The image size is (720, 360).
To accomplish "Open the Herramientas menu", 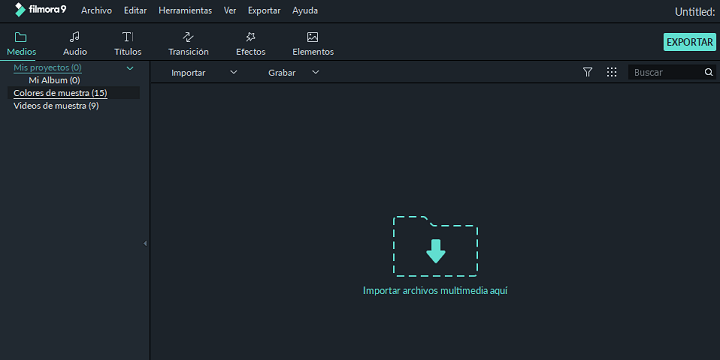I will (185, 11).
